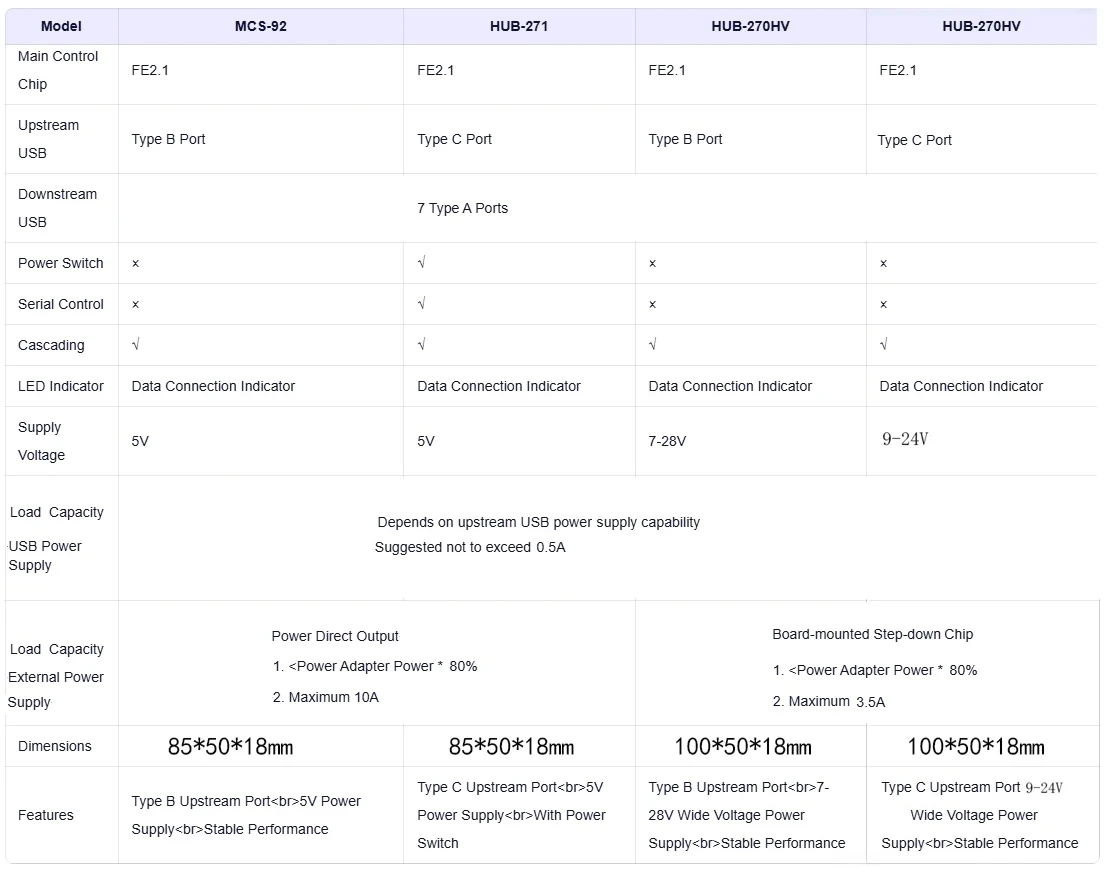The image size is (1110, 874).
Task: Select the Board-mounted Step-down Chip text
Action: tap(873, 634)
